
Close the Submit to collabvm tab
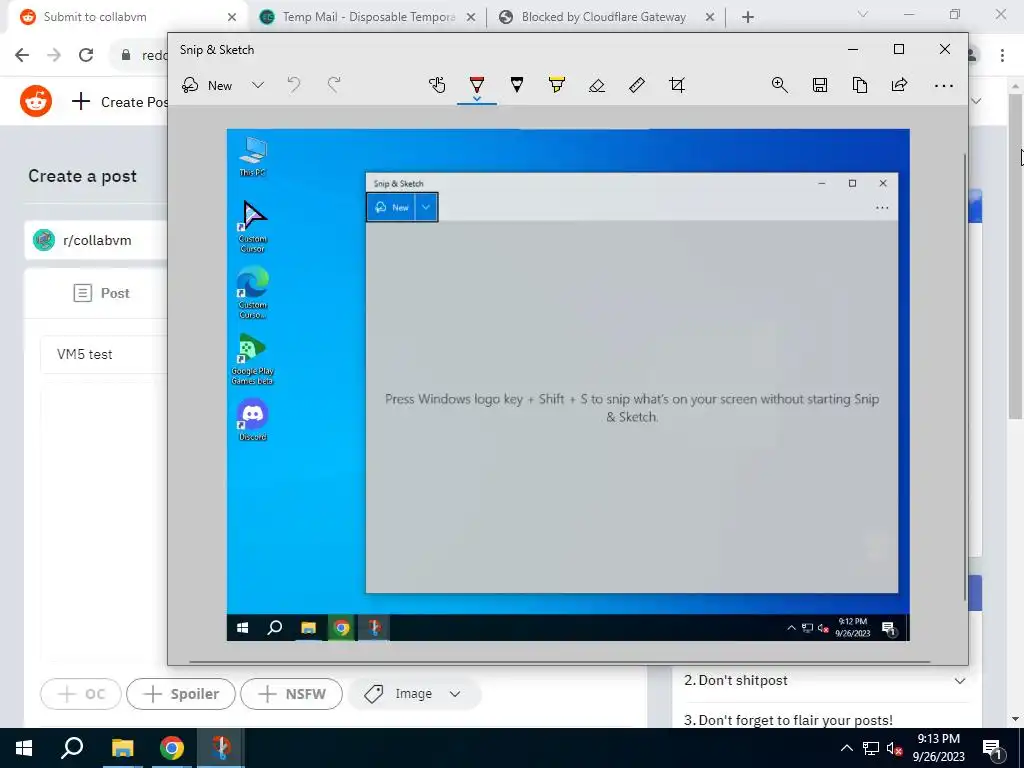pyautogui.click(x=231, y=17)
